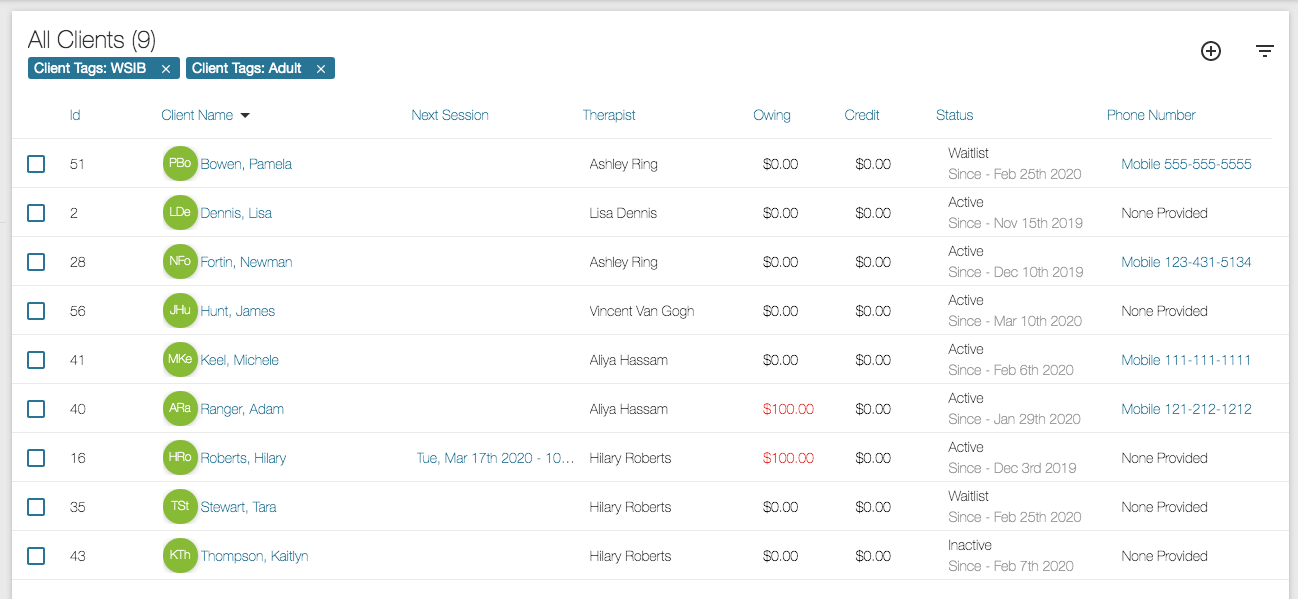This screenshot has height=599, width=1298.
Task: Check the box for Roberts, Hilary
Action: (36, 458)
